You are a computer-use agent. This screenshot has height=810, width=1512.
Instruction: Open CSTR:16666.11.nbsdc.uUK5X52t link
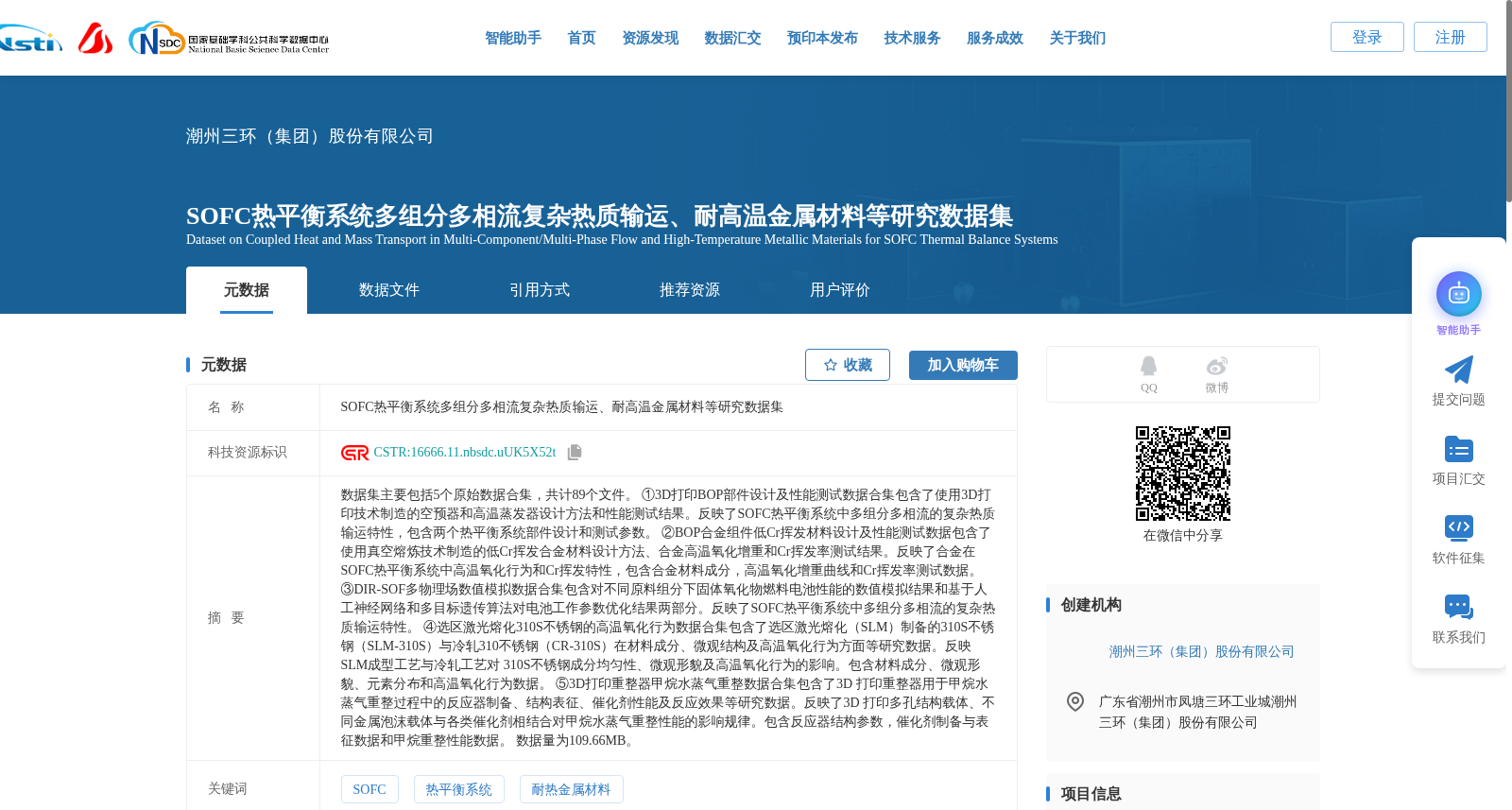pyautogui.click(x=465, y=453)
